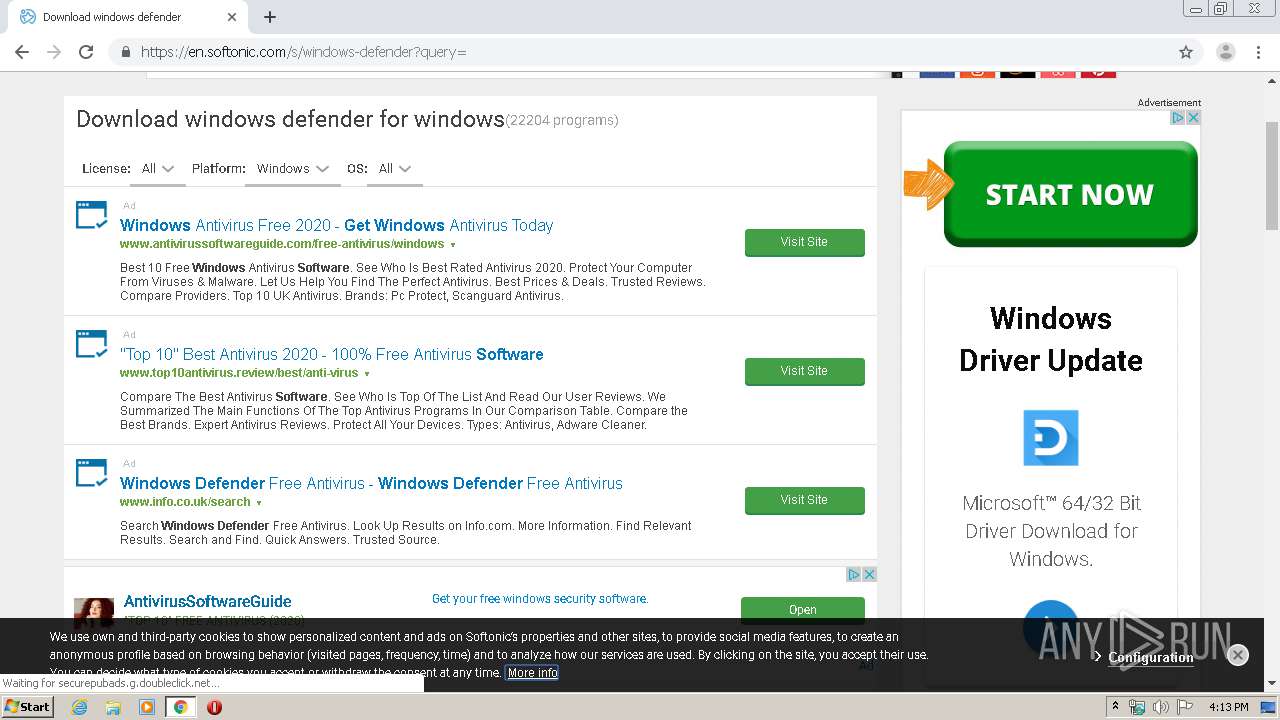Open the Windows Start menu
This screenshot has width=1280, height=720.
click(28, 707)
